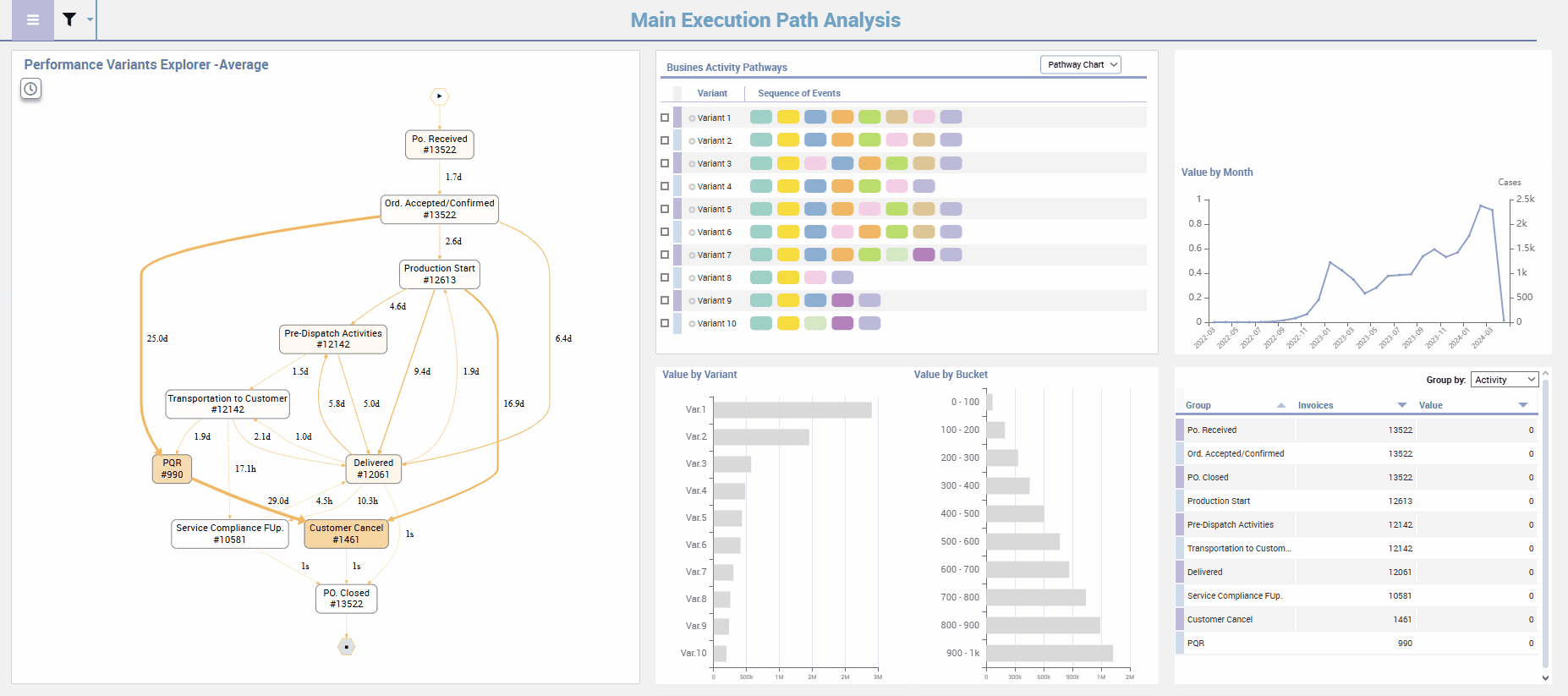The height and width of the screenshot is (696, 1568).
Task: Select the PQR table row
Action: (1357, 643)
